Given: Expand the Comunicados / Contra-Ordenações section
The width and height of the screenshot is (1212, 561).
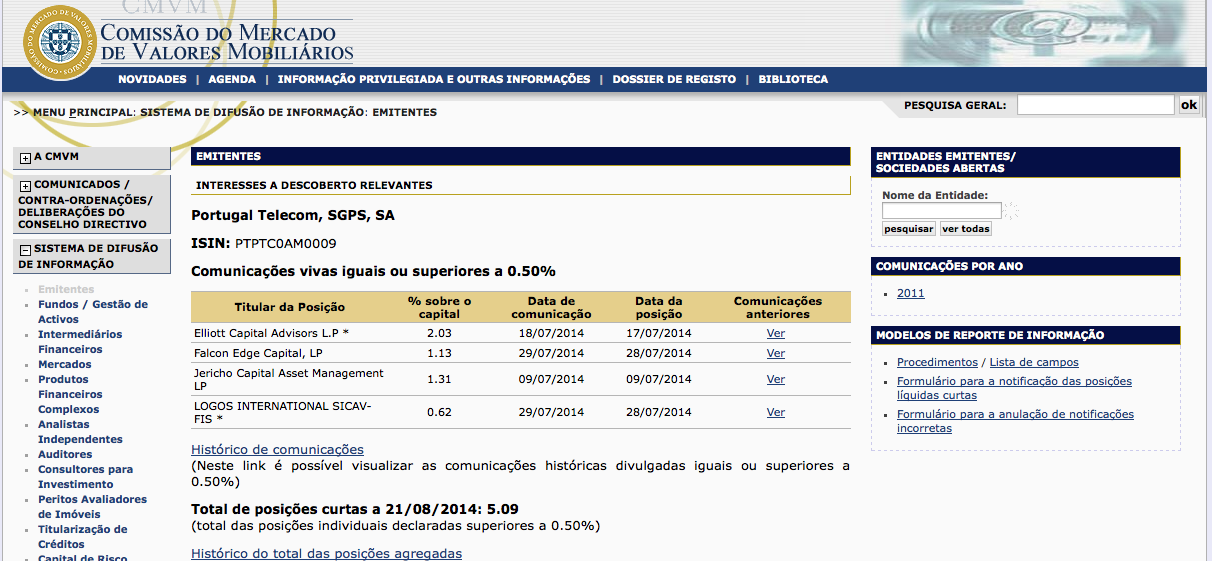Looking at the screenshot, I should click(x=25, y=186).
